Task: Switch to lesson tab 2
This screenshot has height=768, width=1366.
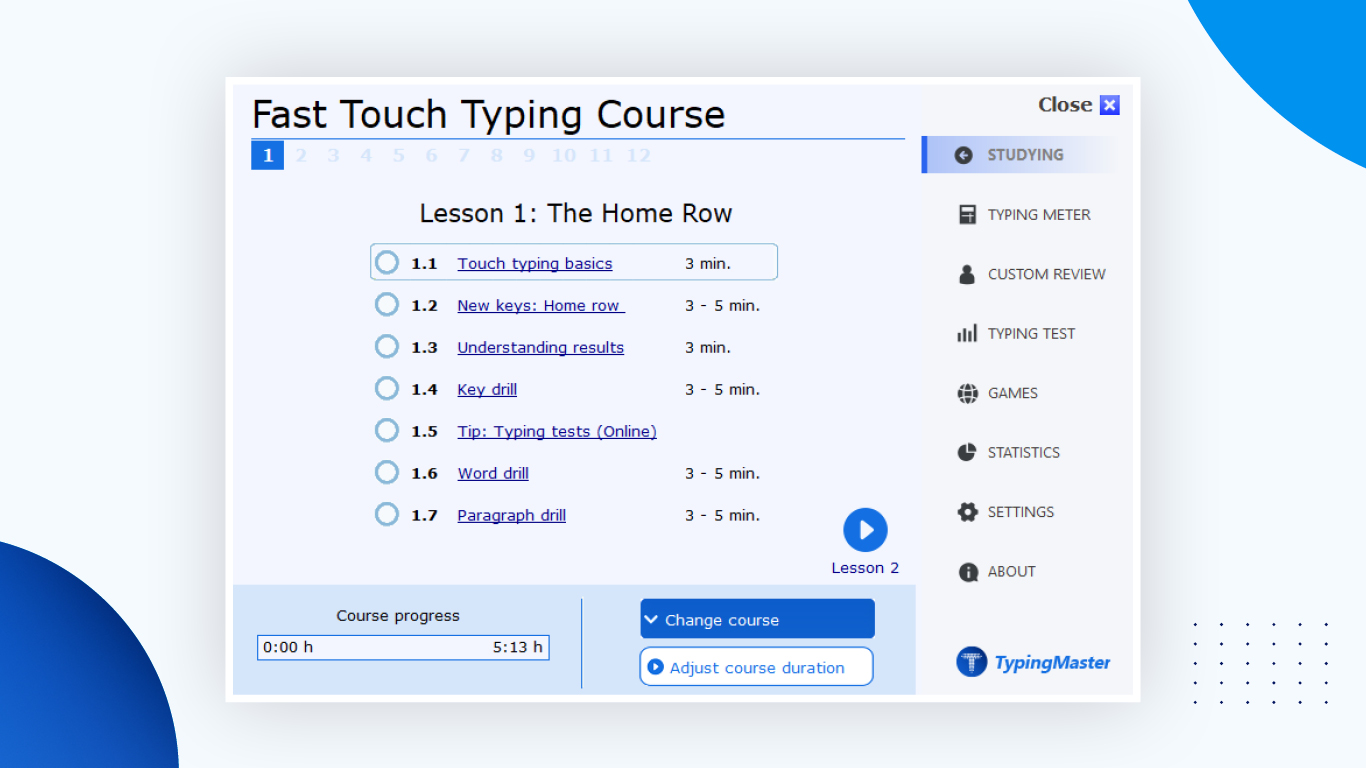Action: (300, 155)
